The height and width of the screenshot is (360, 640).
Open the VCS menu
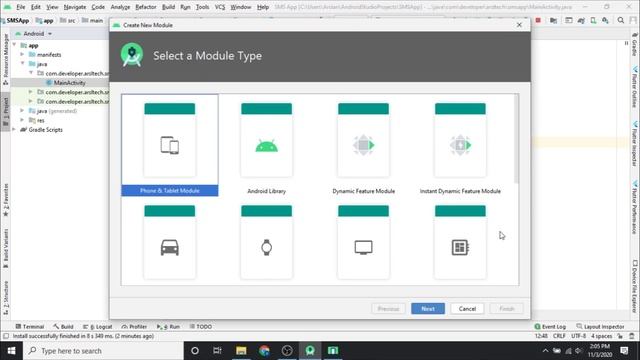pos(220,7)
